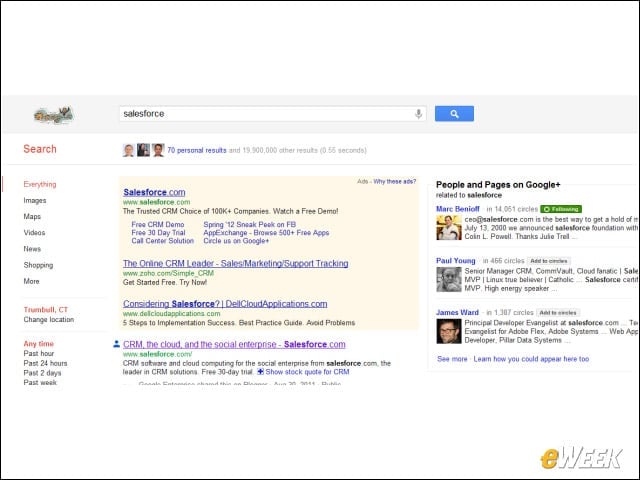The image size is (640, 480).
Task: Open Spring '12 Sneak Peek on FB
Action: 250,224
